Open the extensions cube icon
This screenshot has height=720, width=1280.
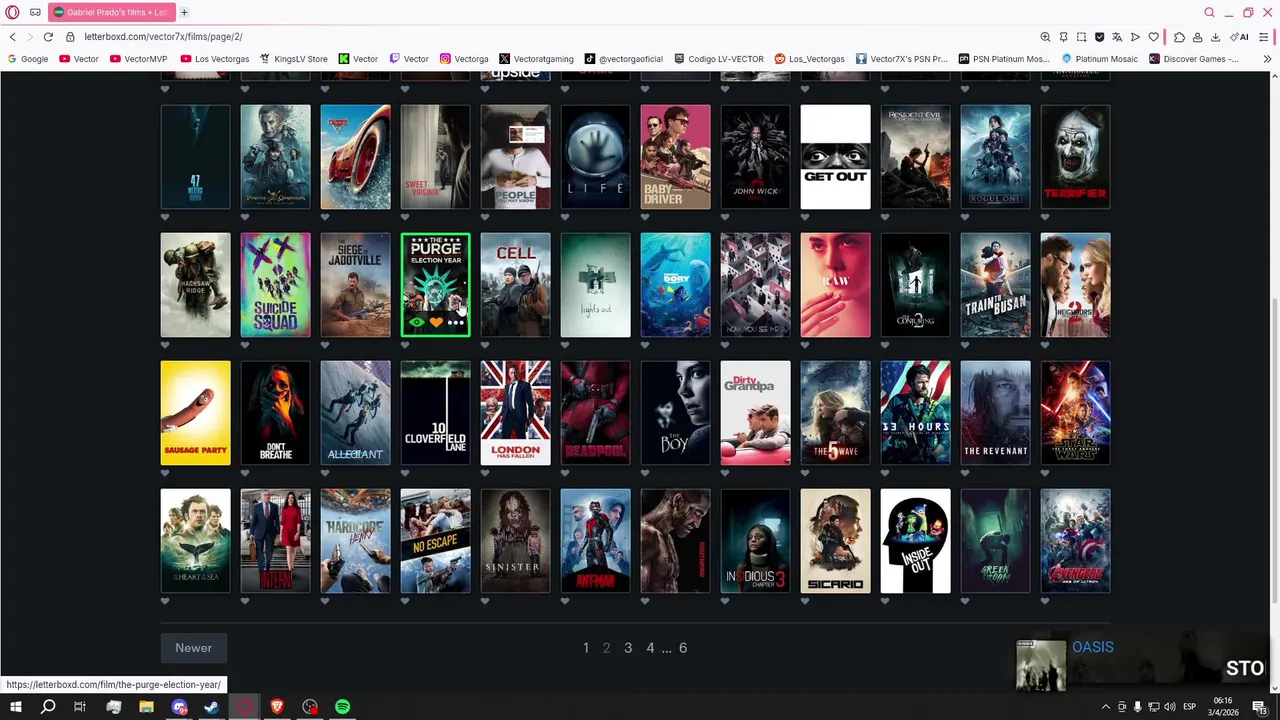coord(1179,37)
